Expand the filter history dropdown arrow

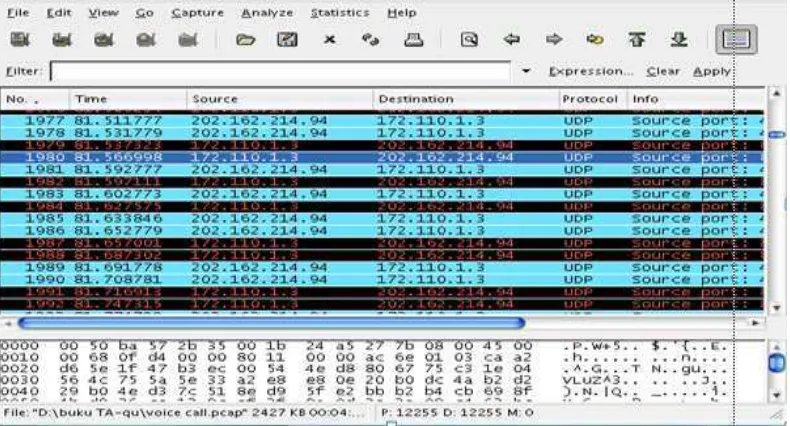click(x=526, y=71)
